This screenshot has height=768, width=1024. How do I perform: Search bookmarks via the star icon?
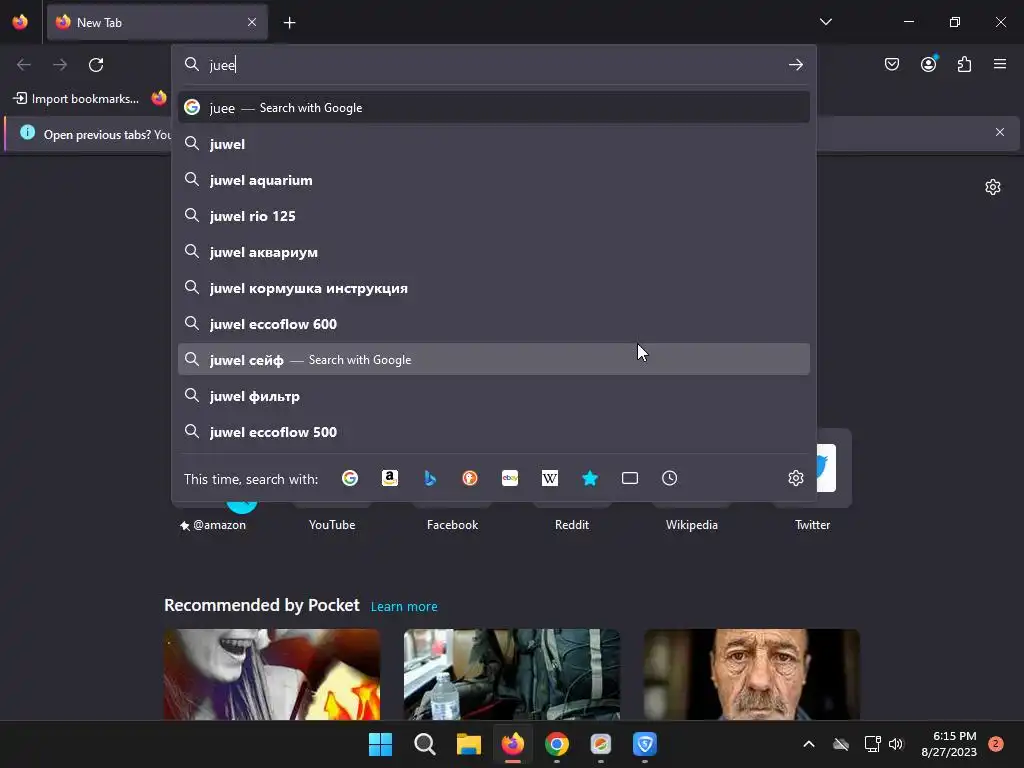(590, 478)
